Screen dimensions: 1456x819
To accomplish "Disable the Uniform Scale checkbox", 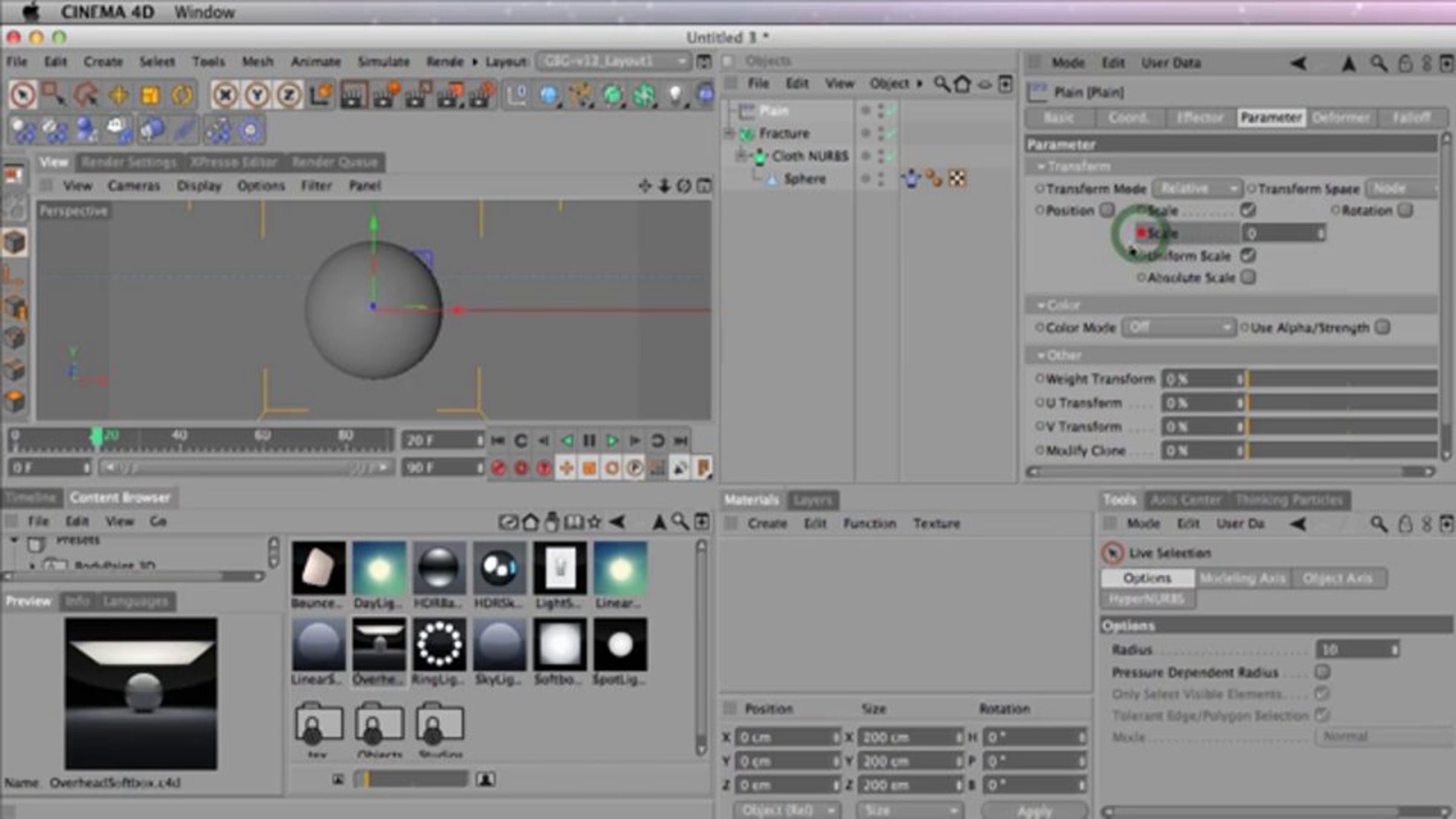I will [x=1248, y=255].
